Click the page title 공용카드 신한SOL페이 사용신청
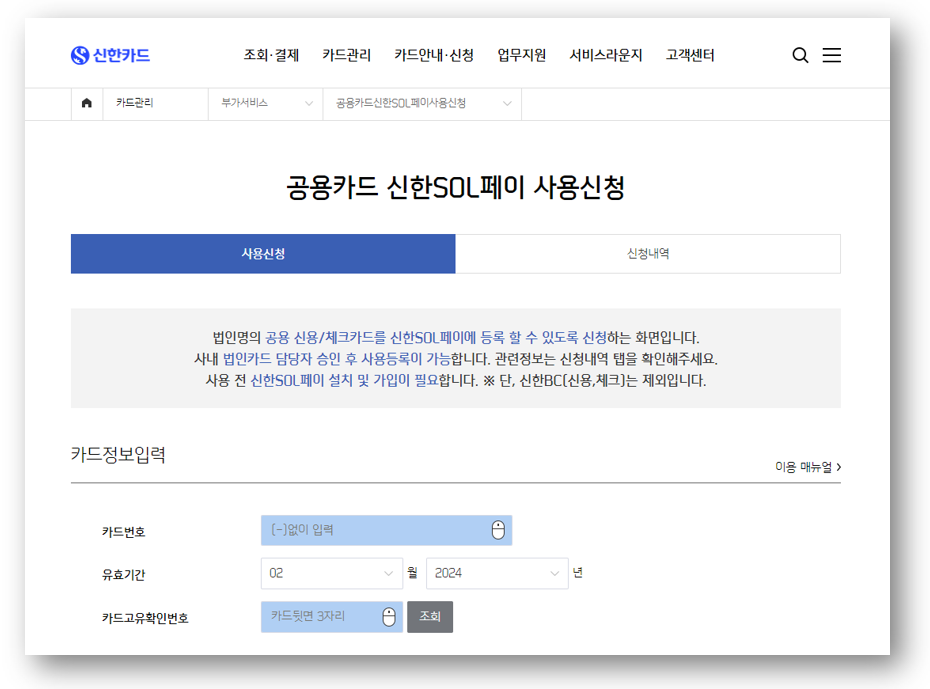The image size is (930, 689). pos(456,187)
